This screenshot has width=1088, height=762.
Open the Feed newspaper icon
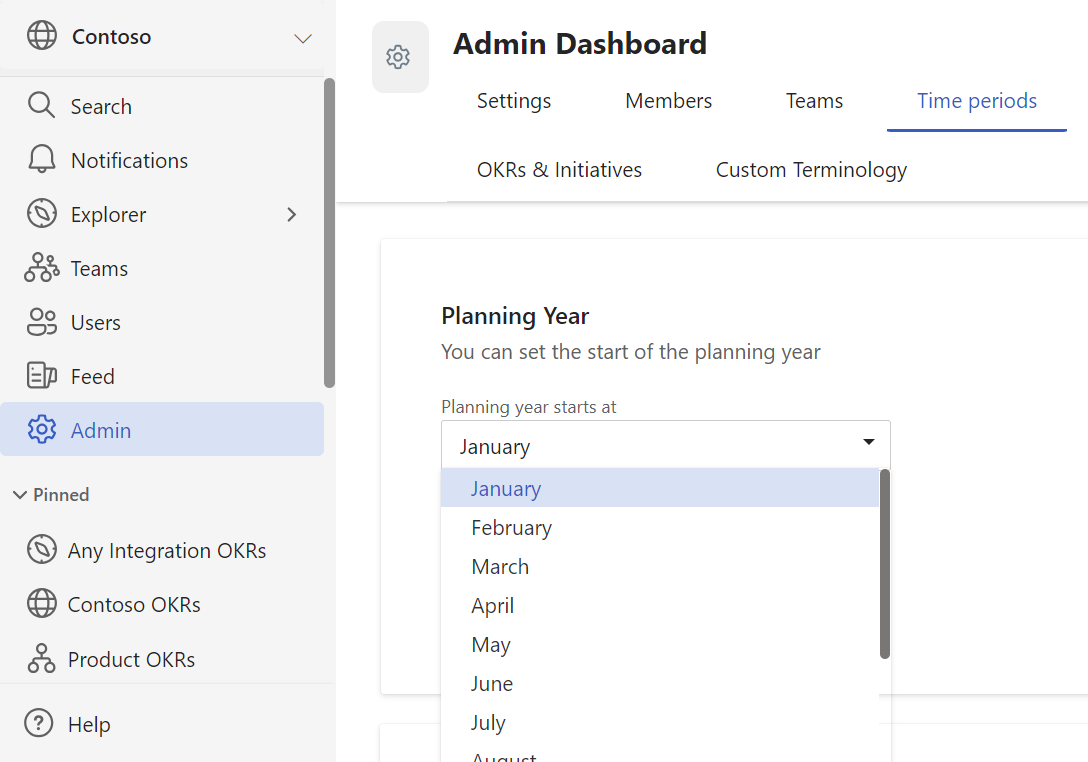tap(41, 376)
